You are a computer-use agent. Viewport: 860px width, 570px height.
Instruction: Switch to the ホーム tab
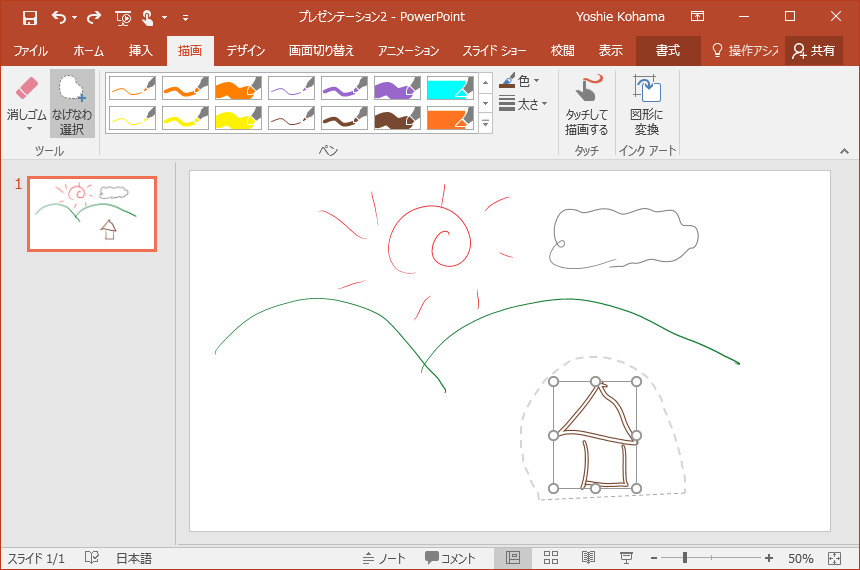point(88,51)
